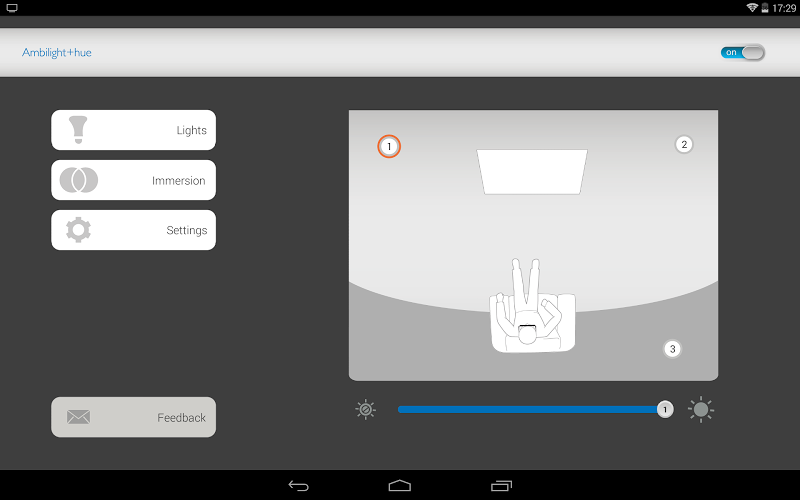
Task: Click the brightness slider track
Action: 531,409
